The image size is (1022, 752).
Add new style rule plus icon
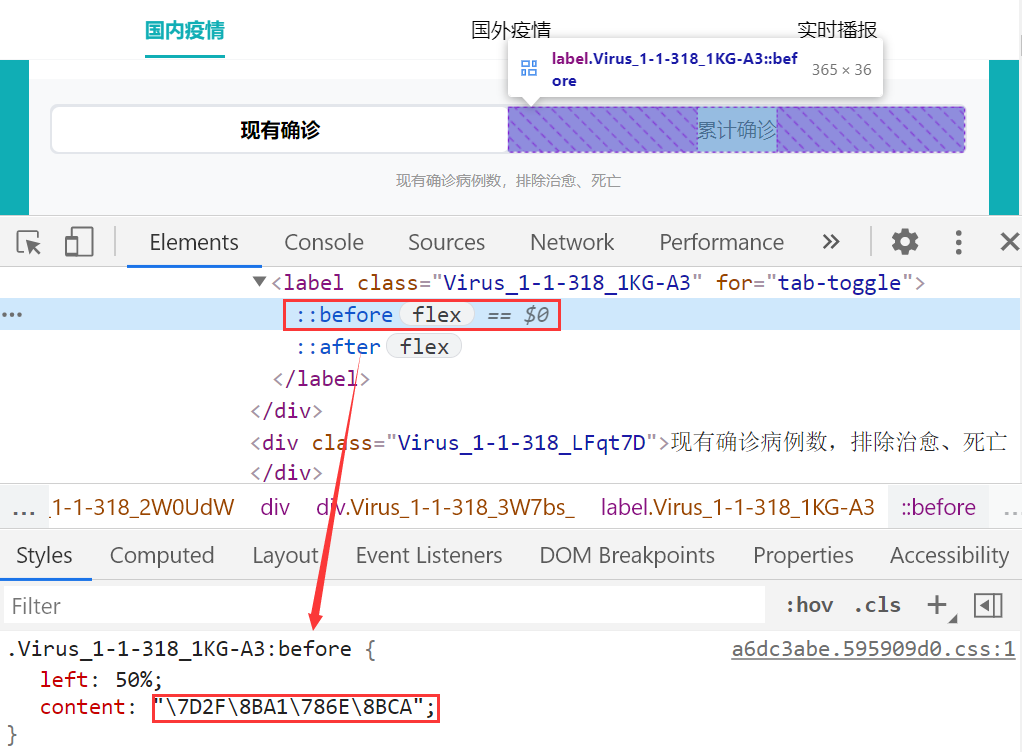[x=937, y=605]
